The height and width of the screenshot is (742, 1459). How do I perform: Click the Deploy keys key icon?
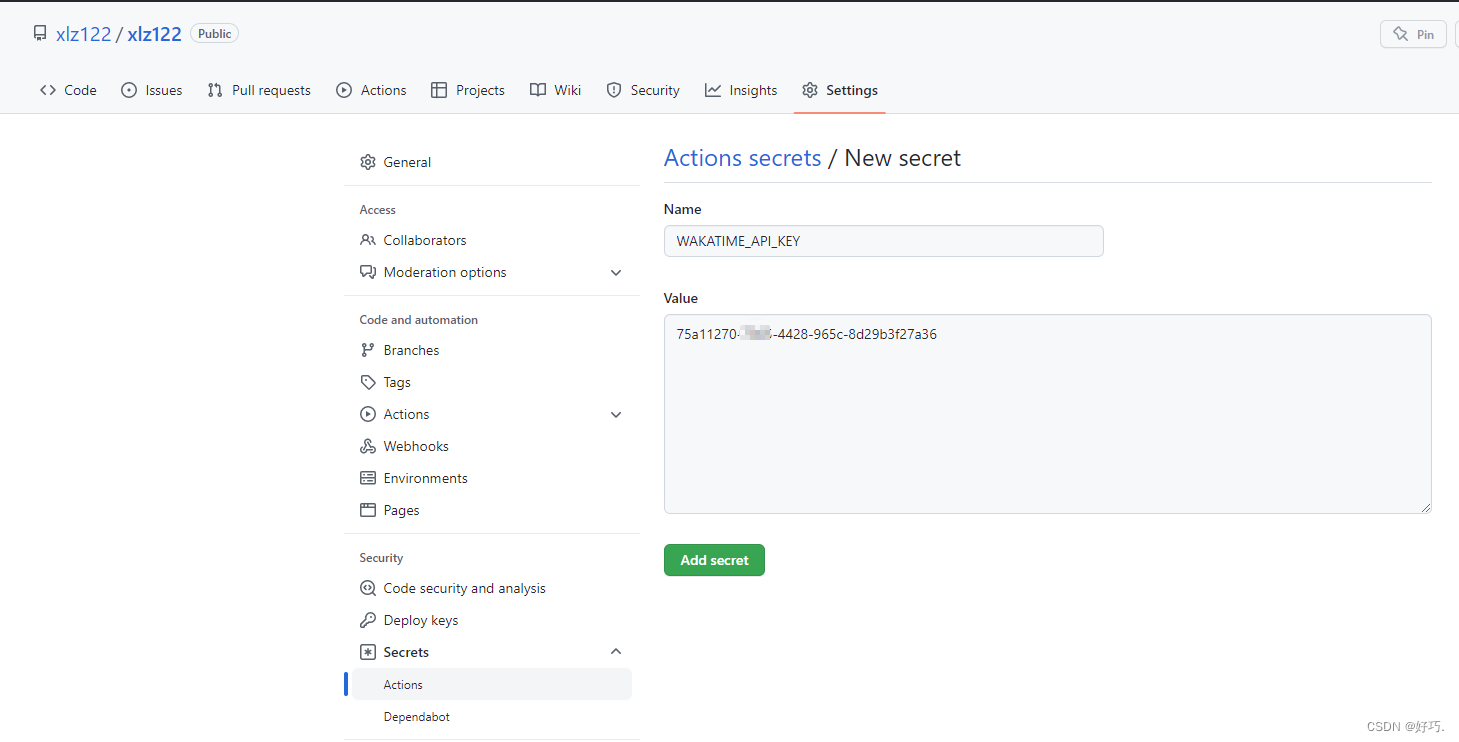pyautogui.click(x=368, y=620)
